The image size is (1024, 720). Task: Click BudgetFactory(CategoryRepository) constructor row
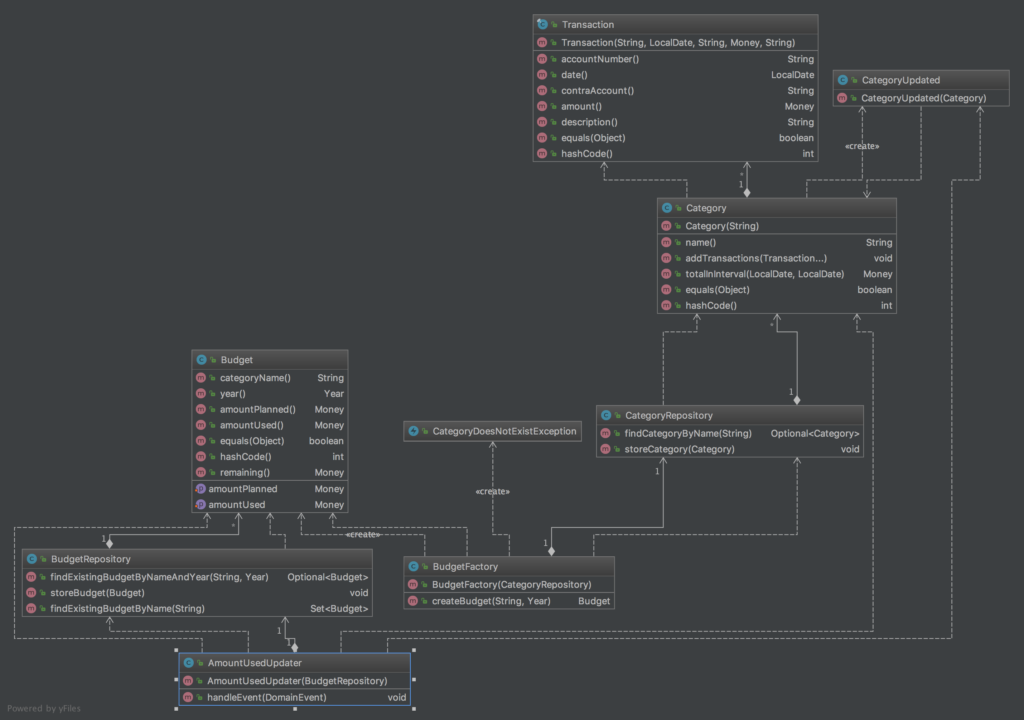(x=509, y=585)
